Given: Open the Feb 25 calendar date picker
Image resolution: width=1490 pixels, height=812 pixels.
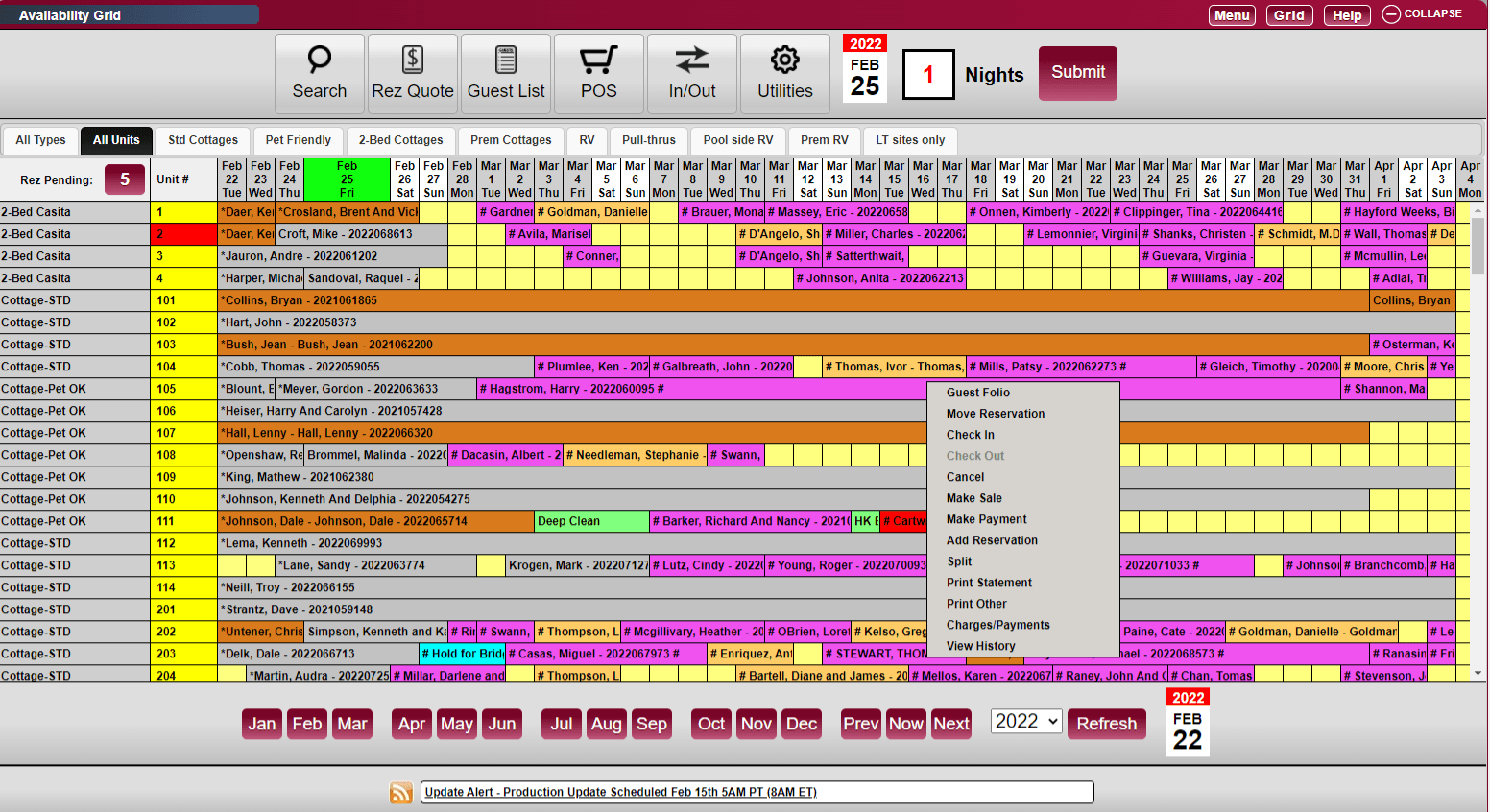Looking at the screenshot, I should point(865,68).
